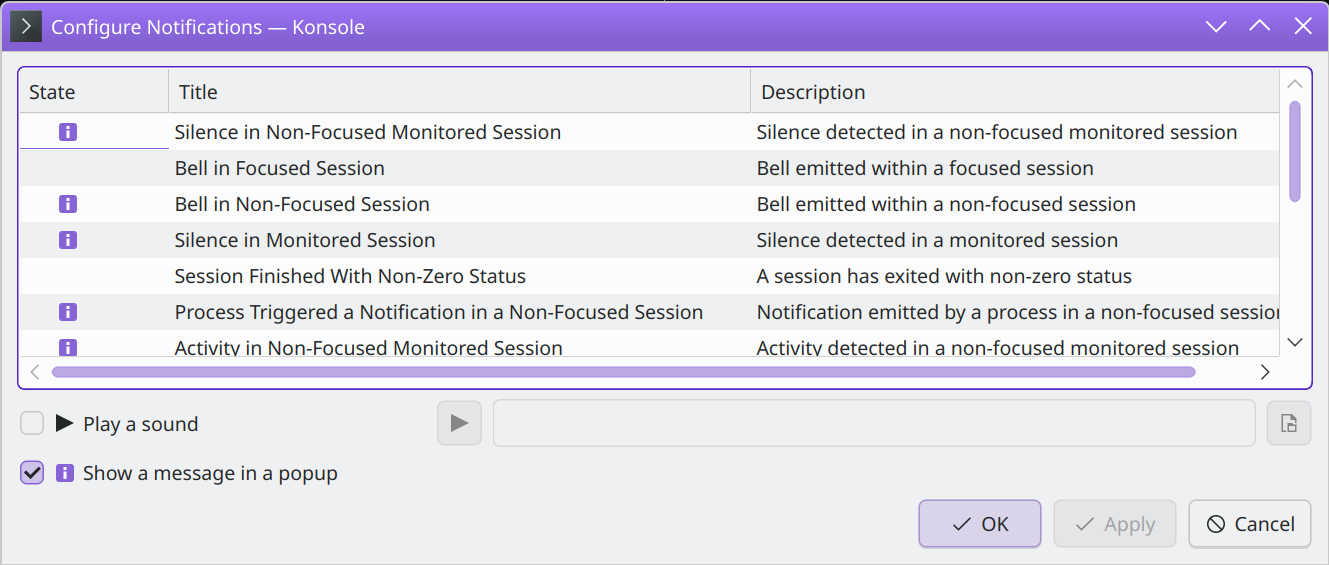
Task: Click the list's scroll up arrow
Action: click(1295, 85)
